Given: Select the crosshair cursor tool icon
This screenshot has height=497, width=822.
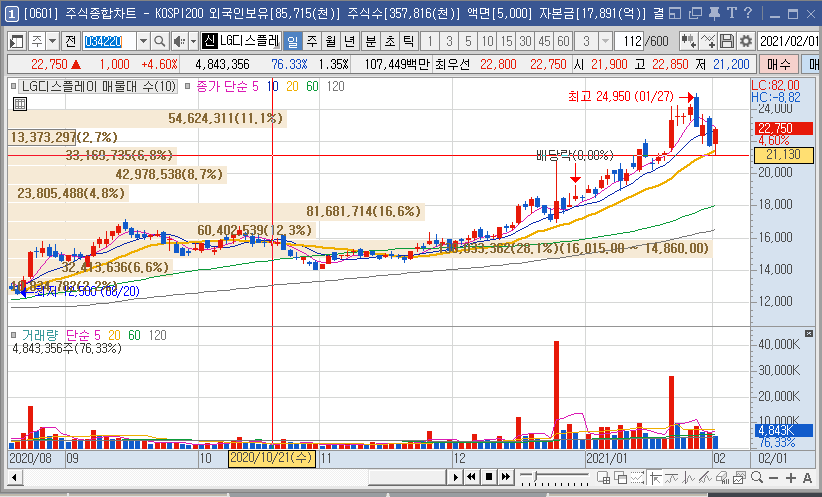Looking at the screenshot, I should pos(655,477).
